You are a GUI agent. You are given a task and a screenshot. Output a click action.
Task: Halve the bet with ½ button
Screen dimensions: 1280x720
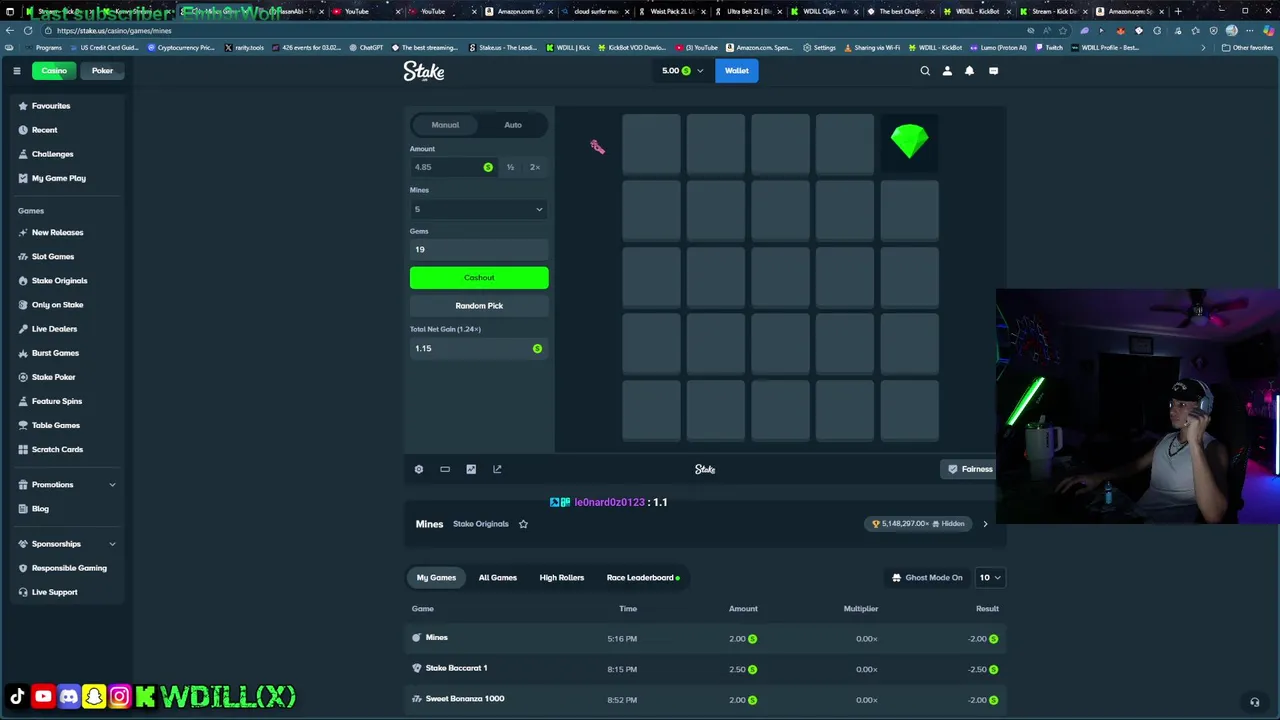pos(510,167)
